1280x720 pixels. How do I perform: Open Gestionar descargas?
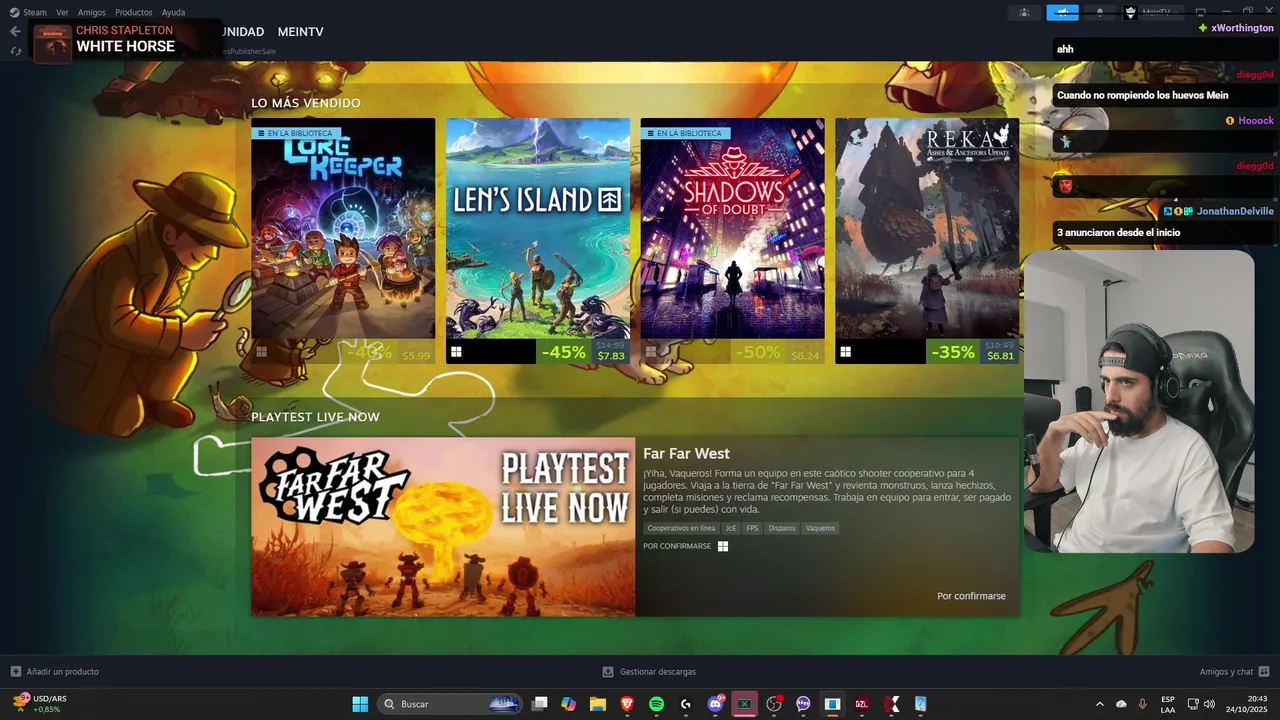649,672
